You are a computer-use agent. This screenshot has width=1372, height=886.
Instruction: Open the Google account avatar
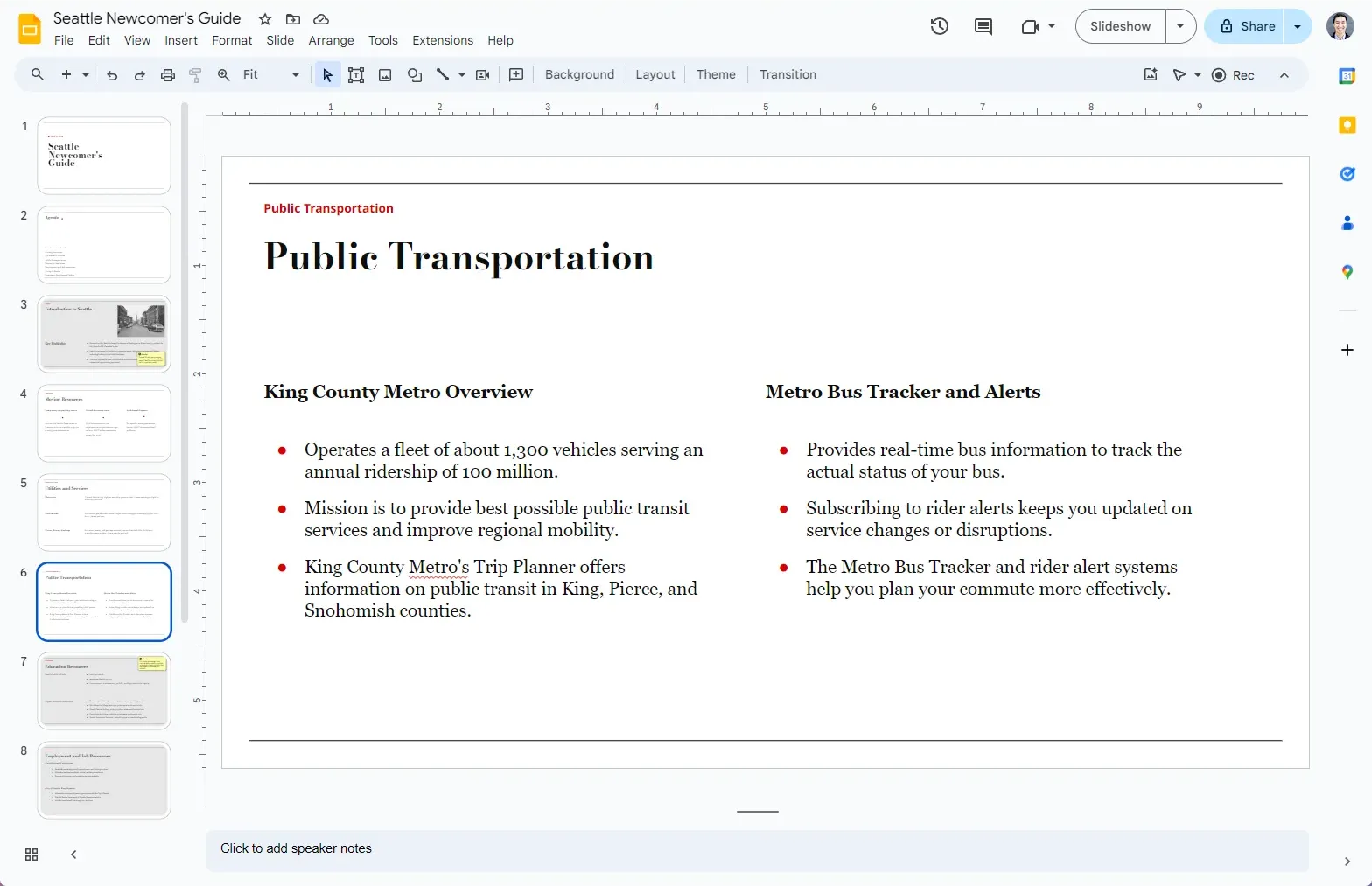pos(1340,26)
